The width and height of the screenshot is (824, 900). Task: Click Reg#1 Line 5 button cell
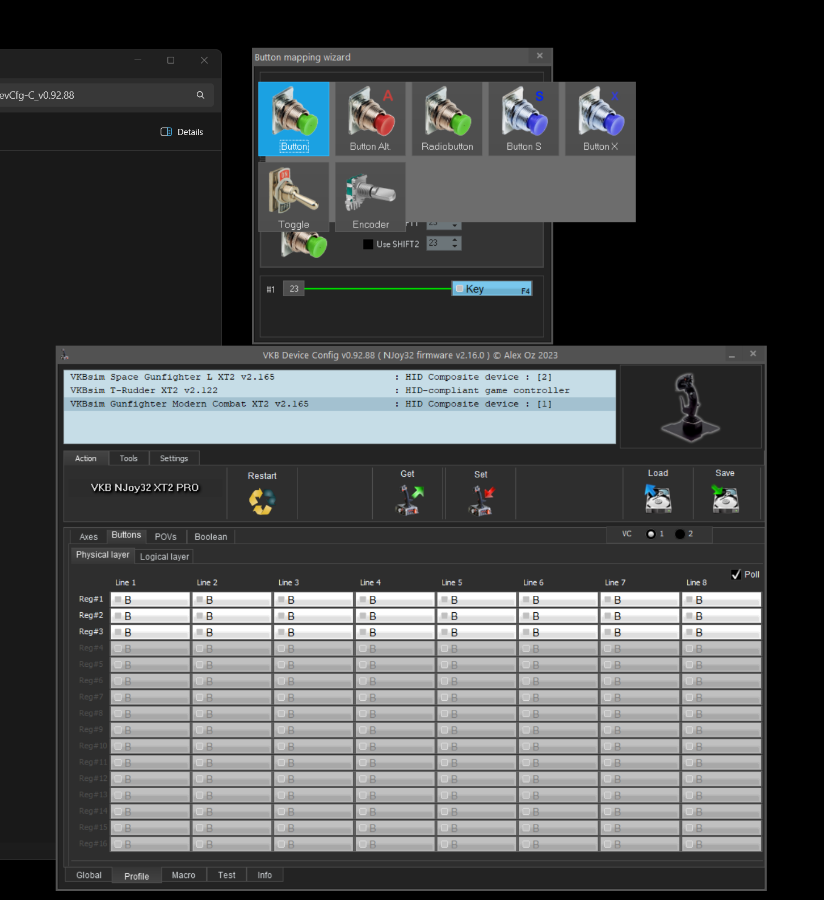pos(477,600)
